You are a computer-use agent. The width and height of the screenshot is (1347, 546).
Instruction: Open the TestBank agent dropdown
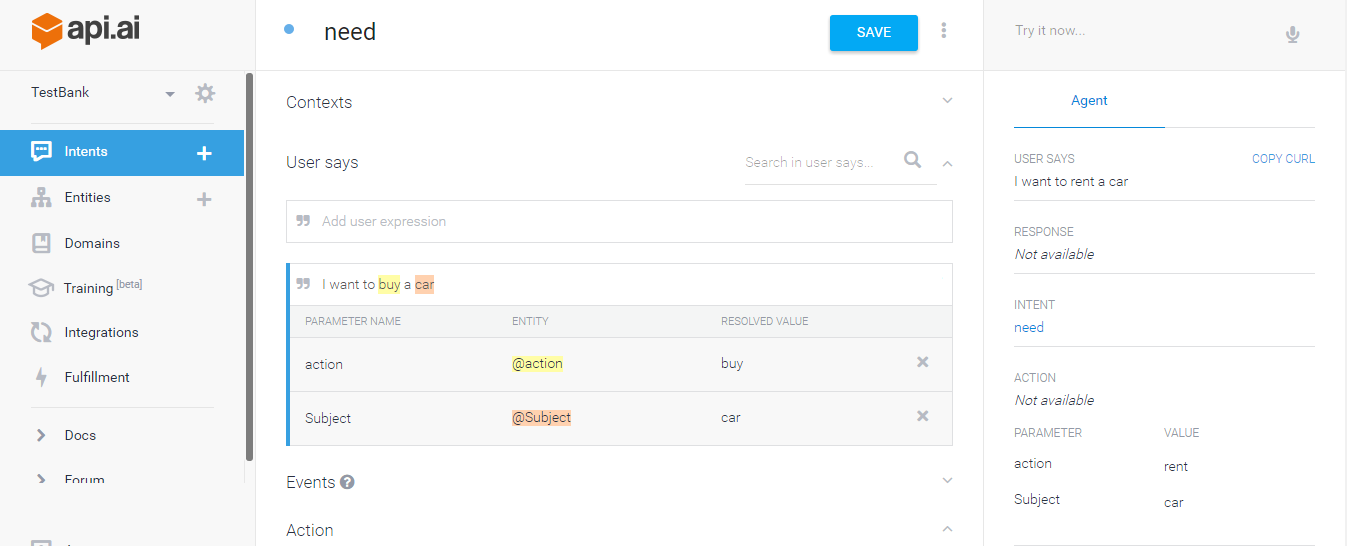coord(170,94)
